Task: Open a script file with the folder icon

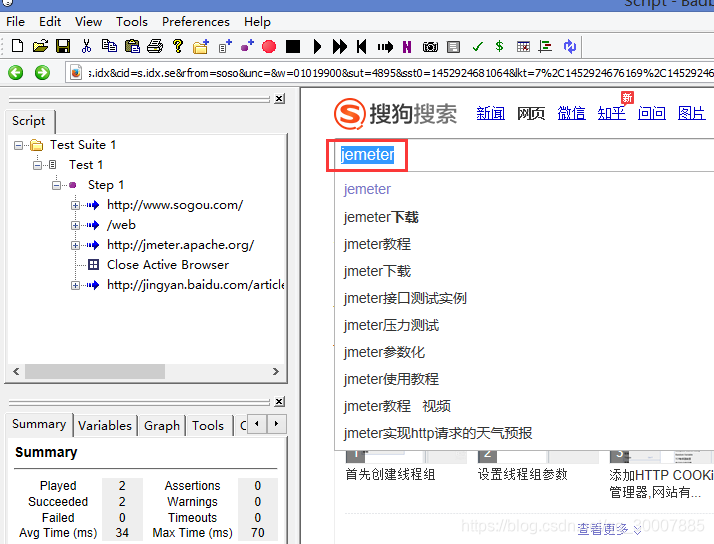Action: tap(40, 46)
